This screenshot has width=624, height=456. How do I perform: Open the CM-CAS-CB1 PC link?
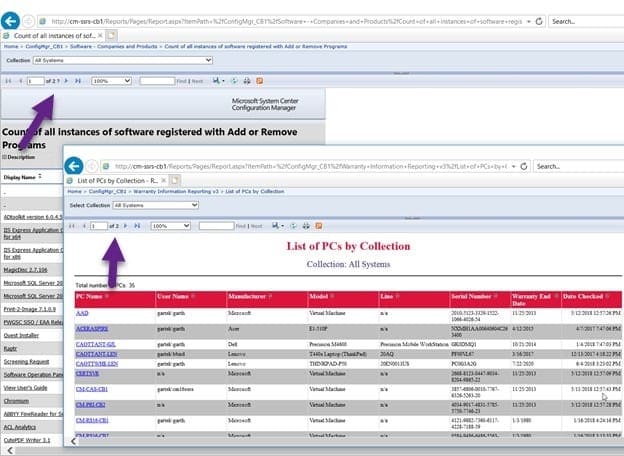click(92, 389)
